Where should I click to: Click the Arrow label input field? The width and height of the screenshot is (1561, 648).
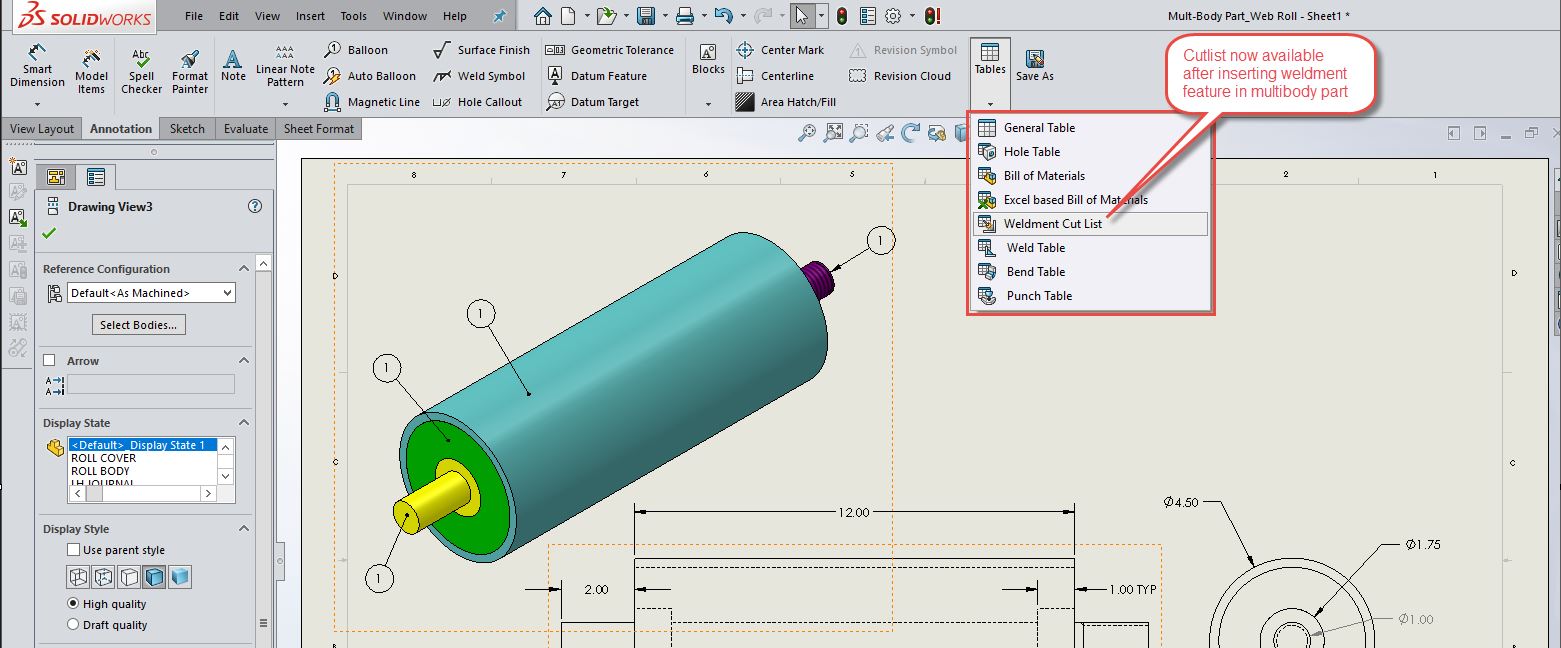pyautogui.click(x=151, y=384)
